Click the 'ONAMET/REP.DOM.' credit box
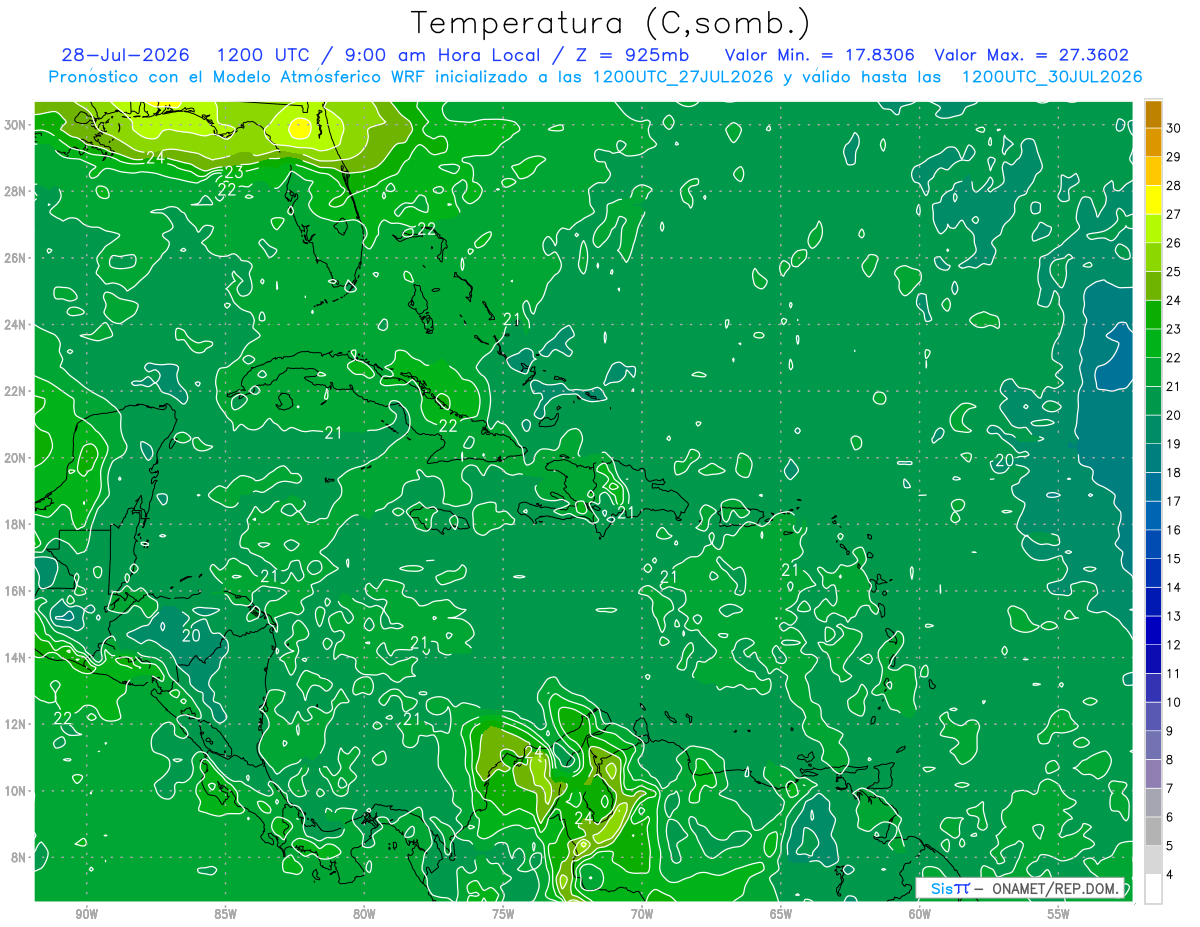1200x927 pixels. click(1019, 888)
